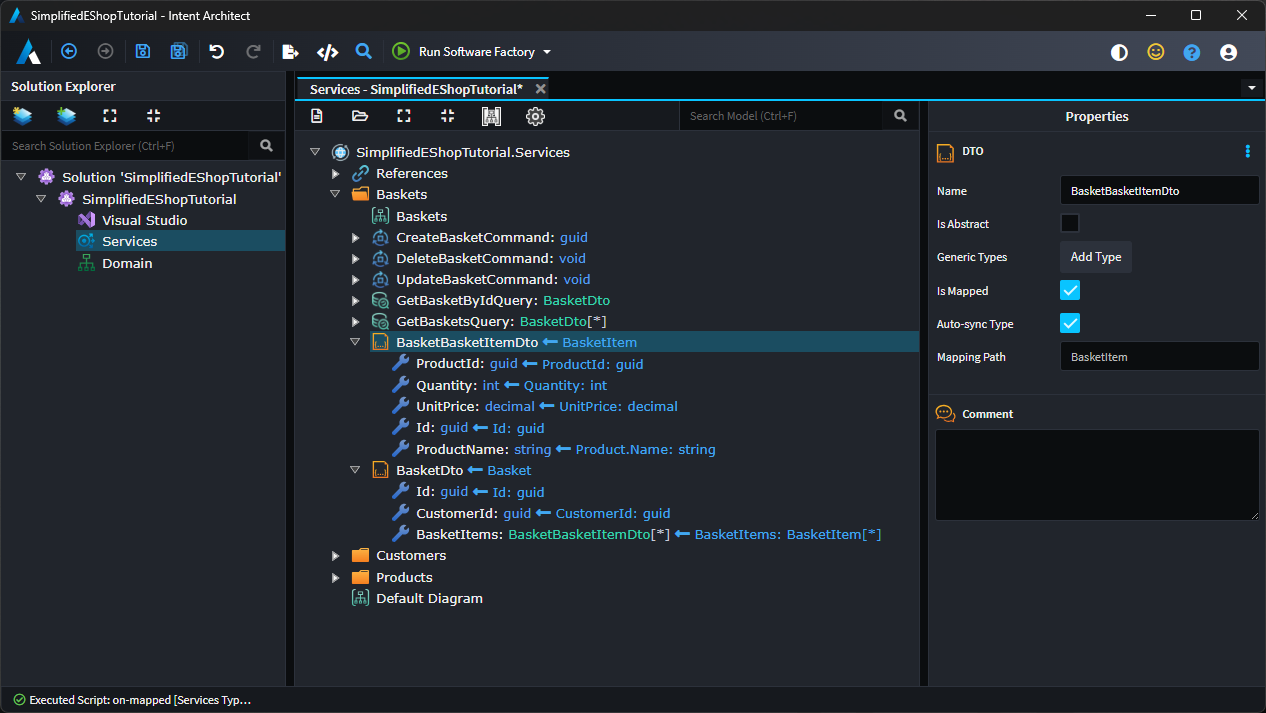The width and height of the screenshot is (1266, 713).
Task: Collapse the Baskets folder
Action: coord(336,195)
